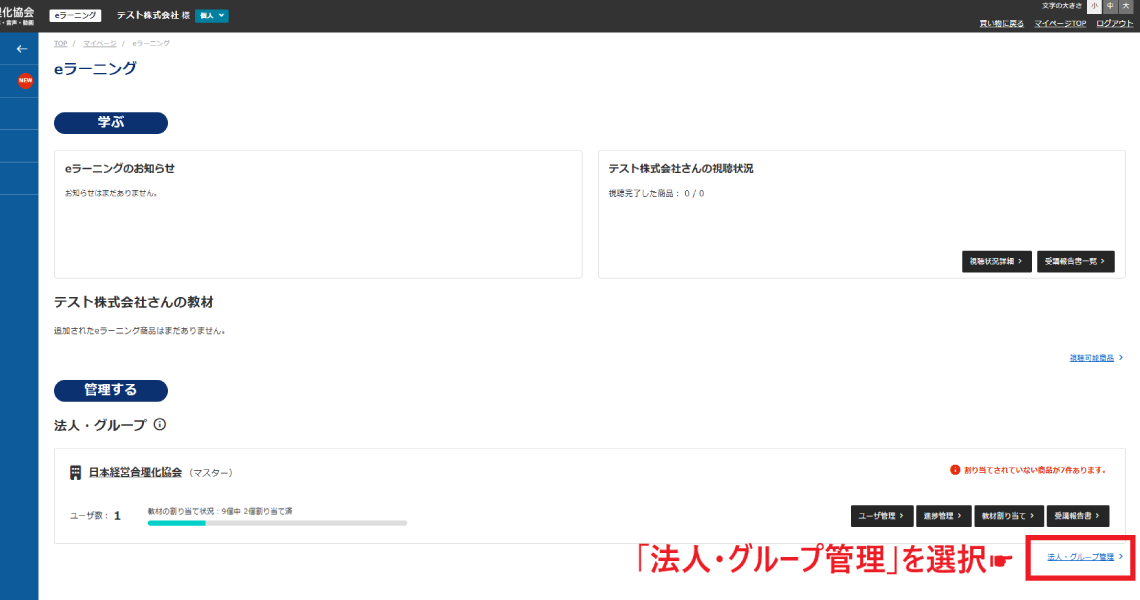This screenshot has height=600, width=1140.
Task: Click ログアウト in the header
Action: coord(1115,23)
